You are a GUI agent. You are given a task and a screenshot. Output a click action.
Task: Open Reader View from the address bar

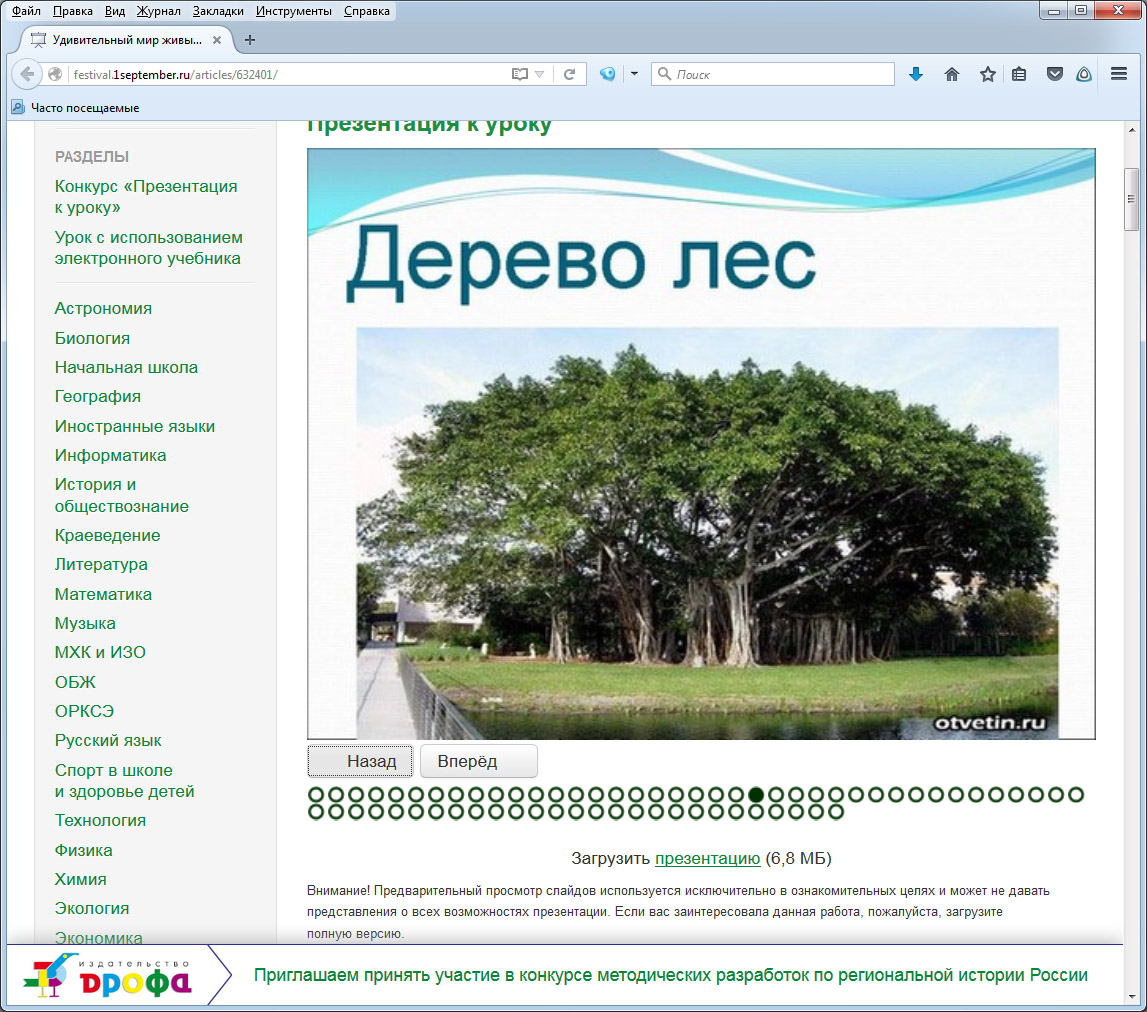click(x=518, y=75)
